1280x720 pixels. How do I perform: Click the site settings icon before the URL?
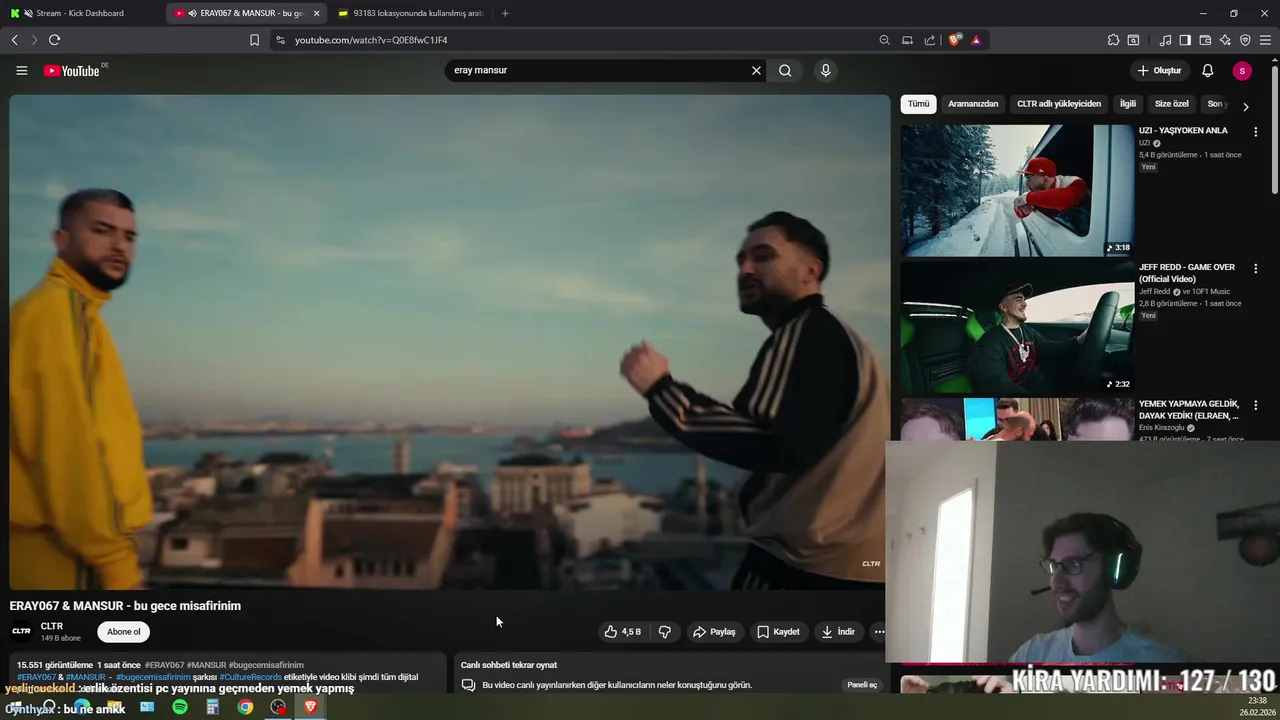pyautogui.click(x=280, y=40)
